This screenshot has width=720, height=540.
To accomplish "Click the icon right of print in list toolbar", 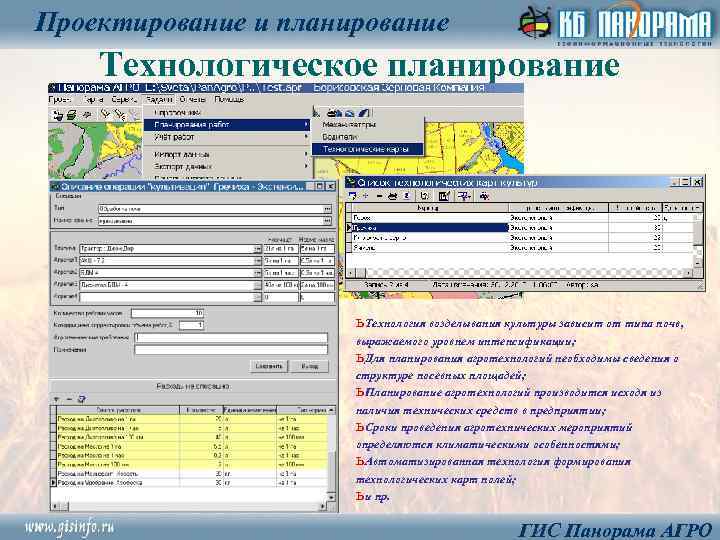I will tap(406, 196).
